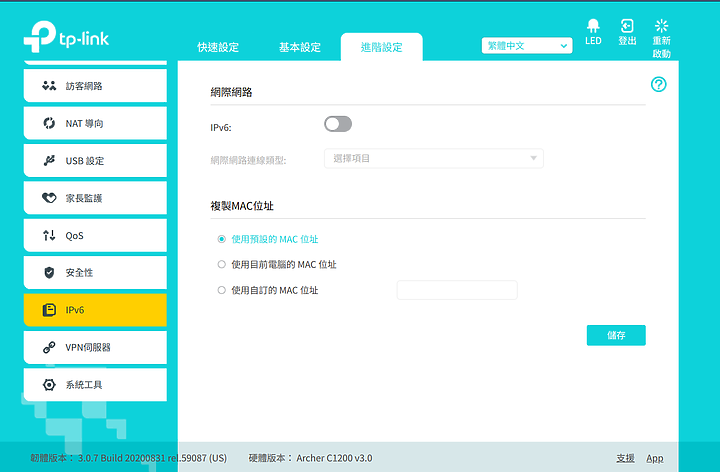Select 使用目前電腦的 MAC 位址 radio button
Screen dimensions: 720x472
221,264
